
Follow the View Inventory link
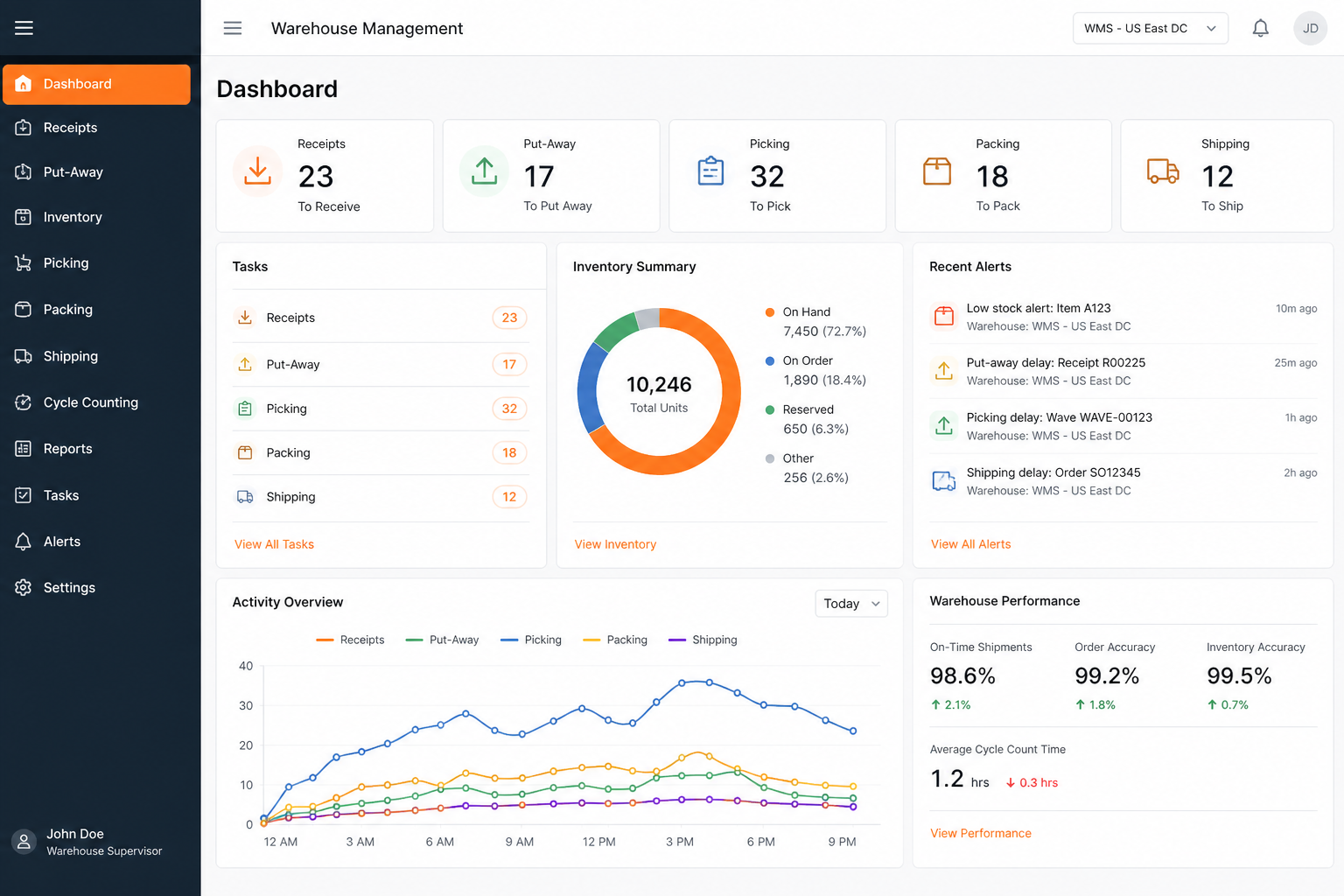pos(615,544)
